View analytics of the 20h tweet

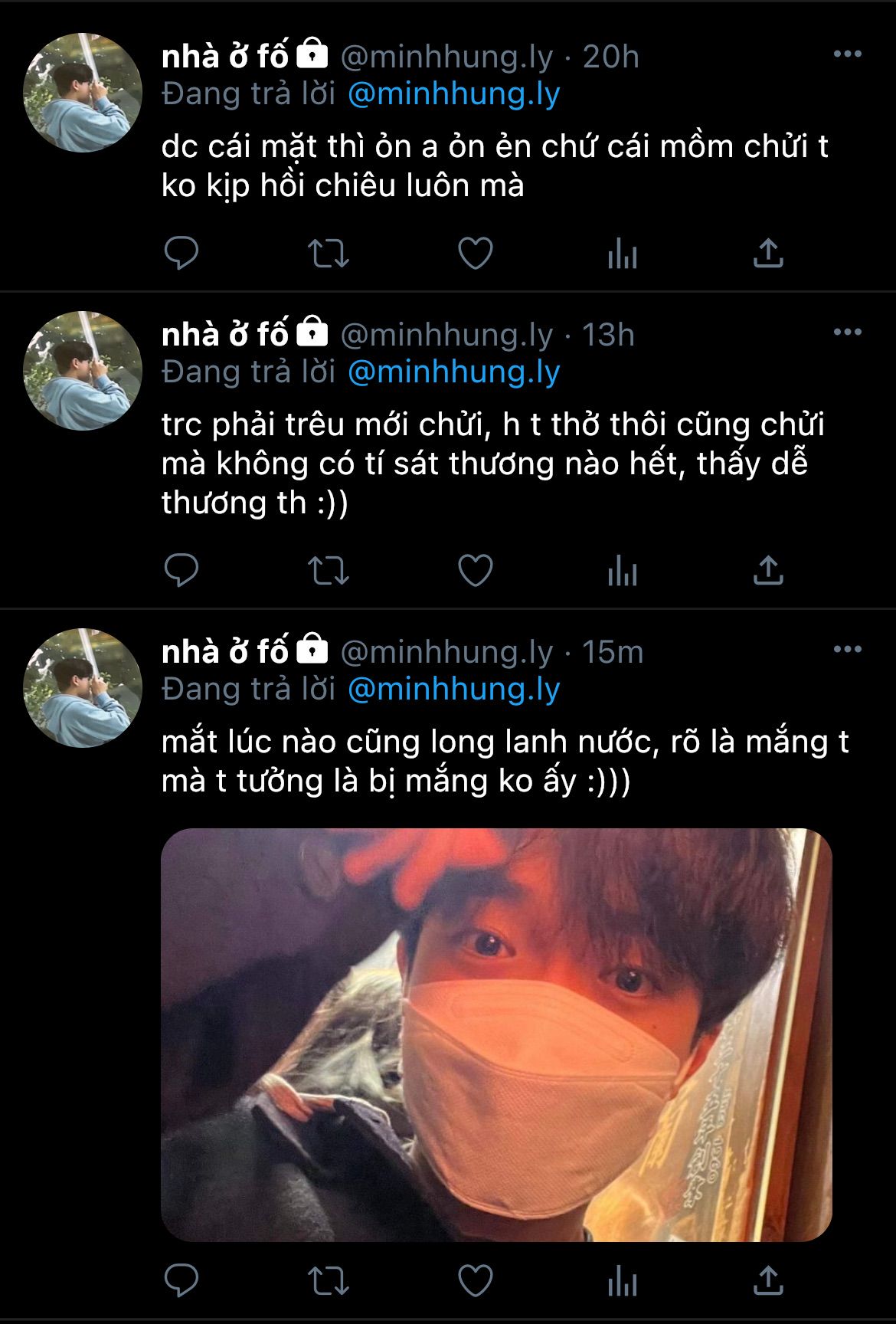tap(622, 254)
